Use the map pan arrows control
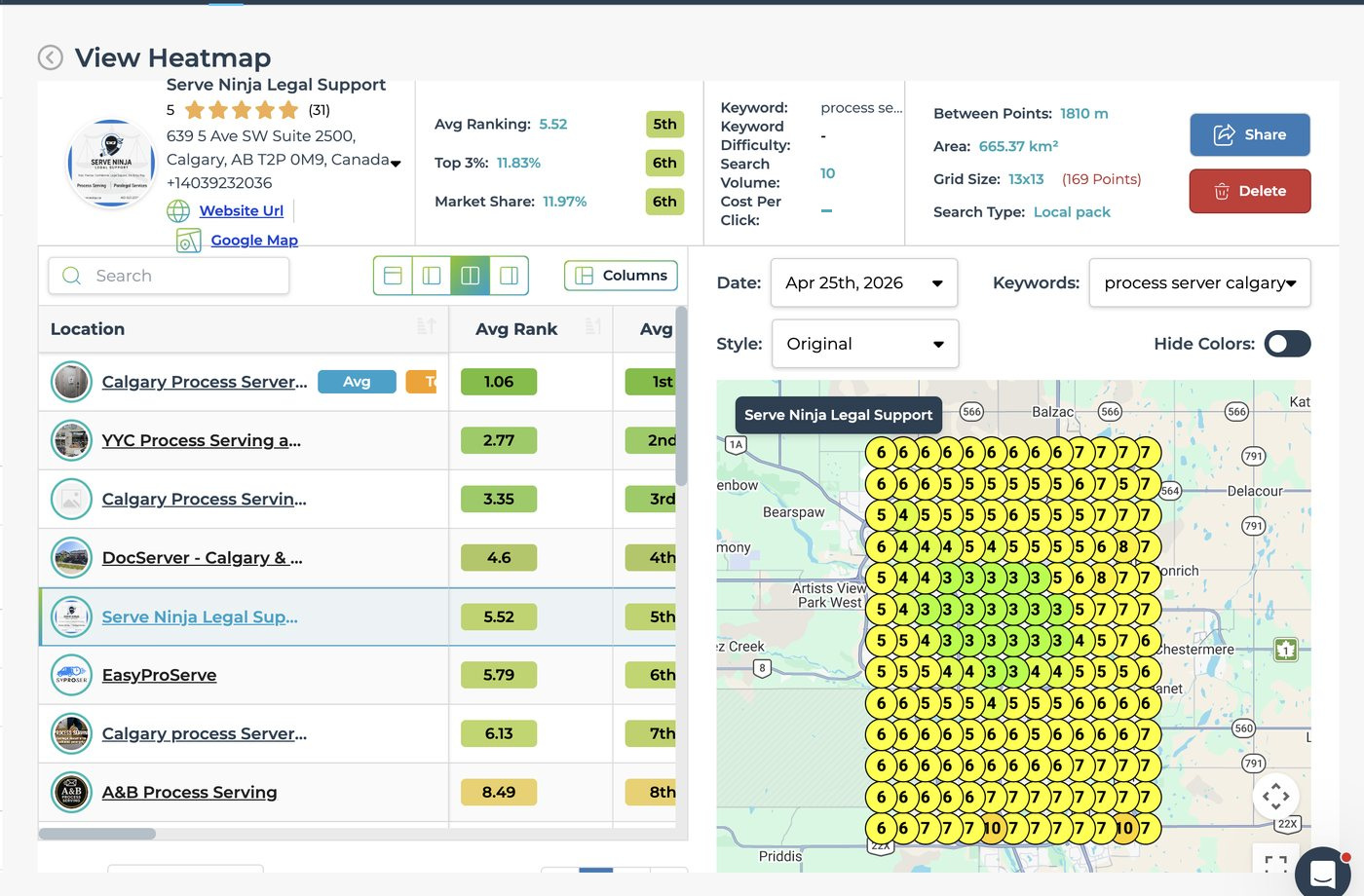1364x896 pixels. point(1275,797)
